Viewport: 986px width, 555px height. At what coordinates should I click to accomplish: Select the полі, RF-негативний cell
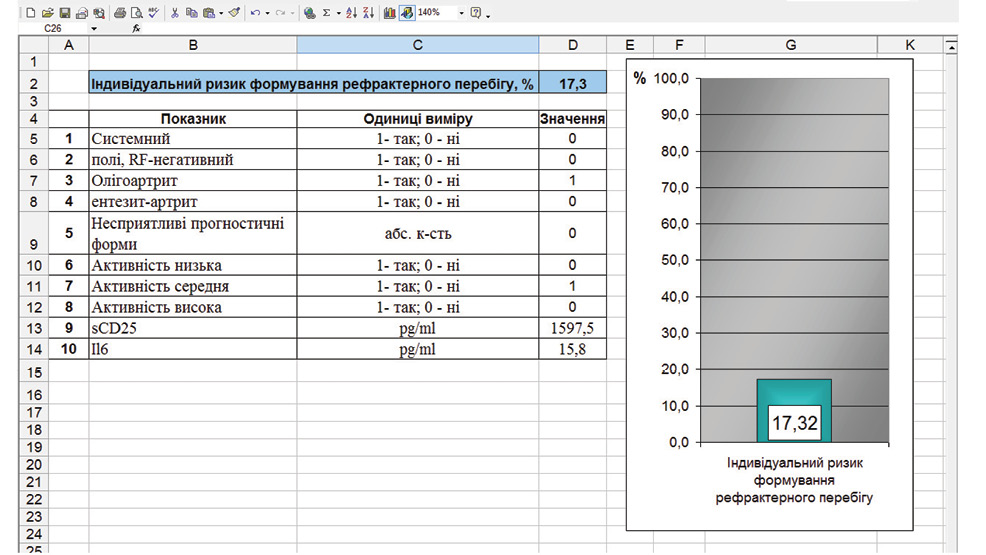[193, 160]
